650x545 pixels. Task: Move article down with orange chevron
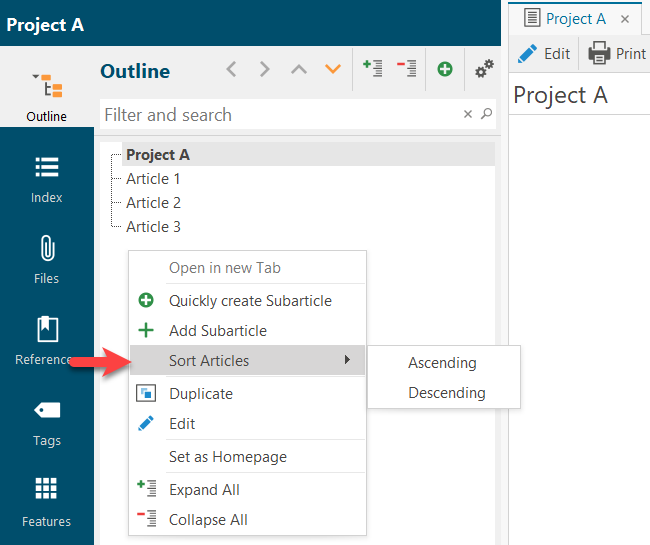click(333, 69)
